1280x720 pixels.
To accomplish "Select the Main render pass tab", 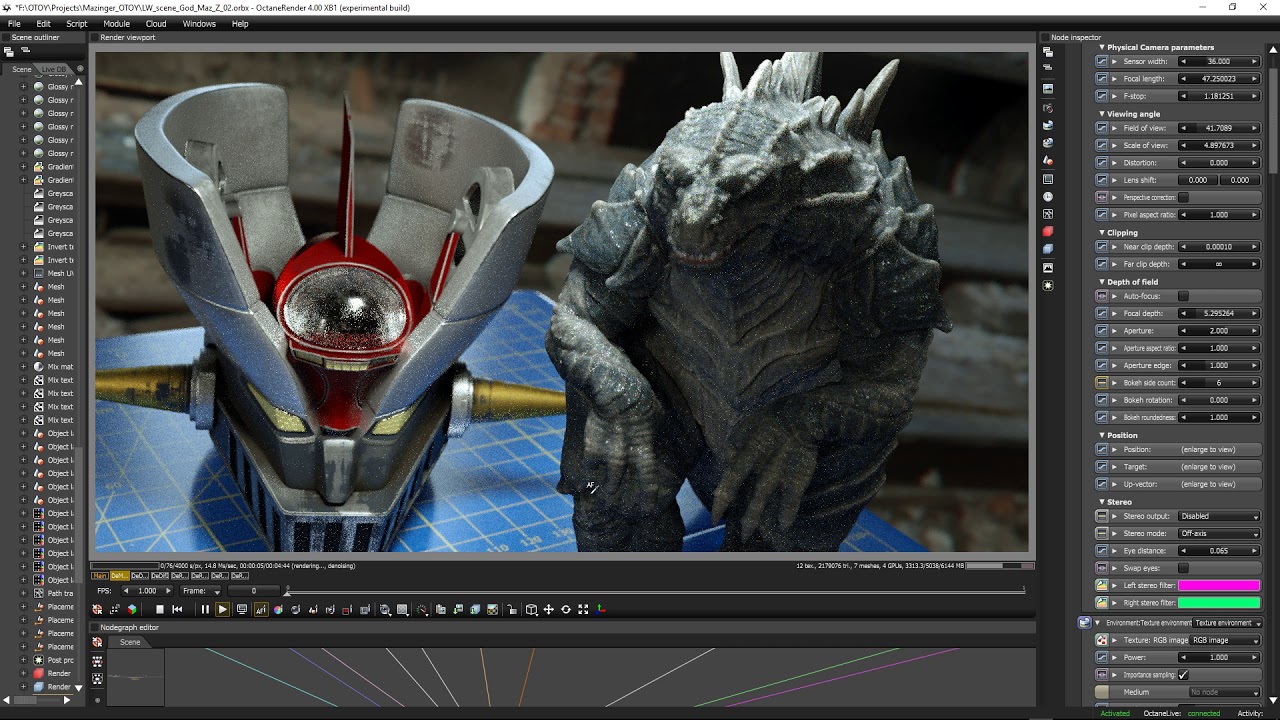I will click(100, 576).
